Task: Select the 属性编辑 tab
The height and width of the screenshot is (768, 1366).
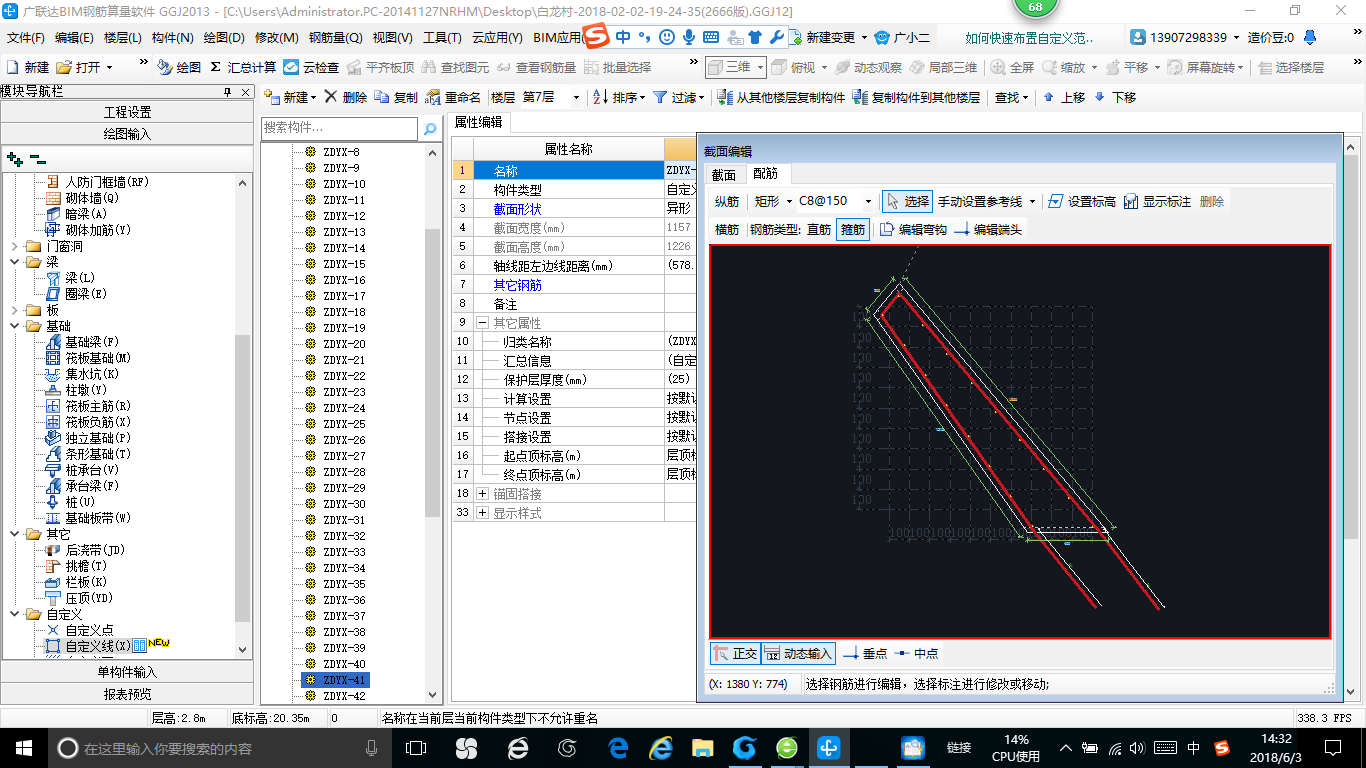Action: [x=479, y=122]
